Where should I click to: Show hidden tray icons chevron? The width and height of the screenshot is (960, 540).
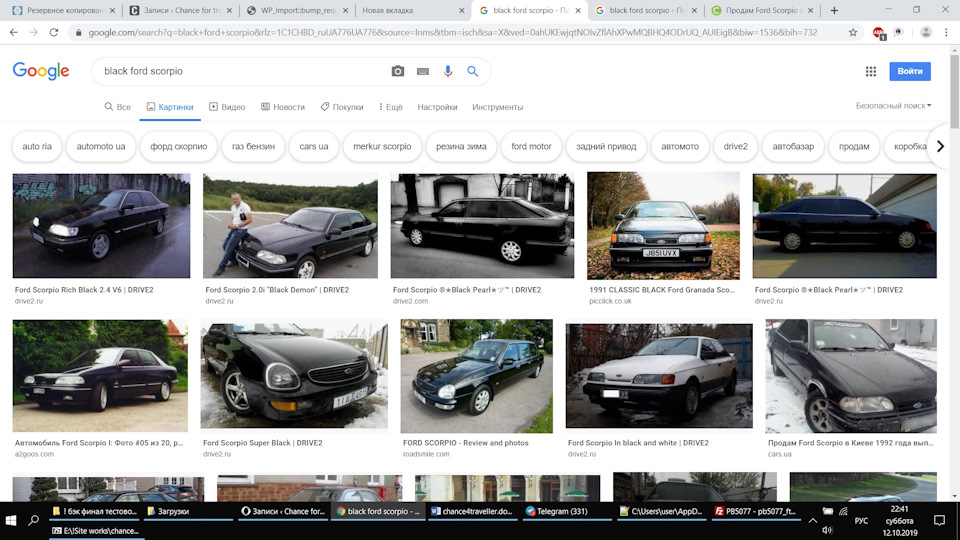point(812,520)
